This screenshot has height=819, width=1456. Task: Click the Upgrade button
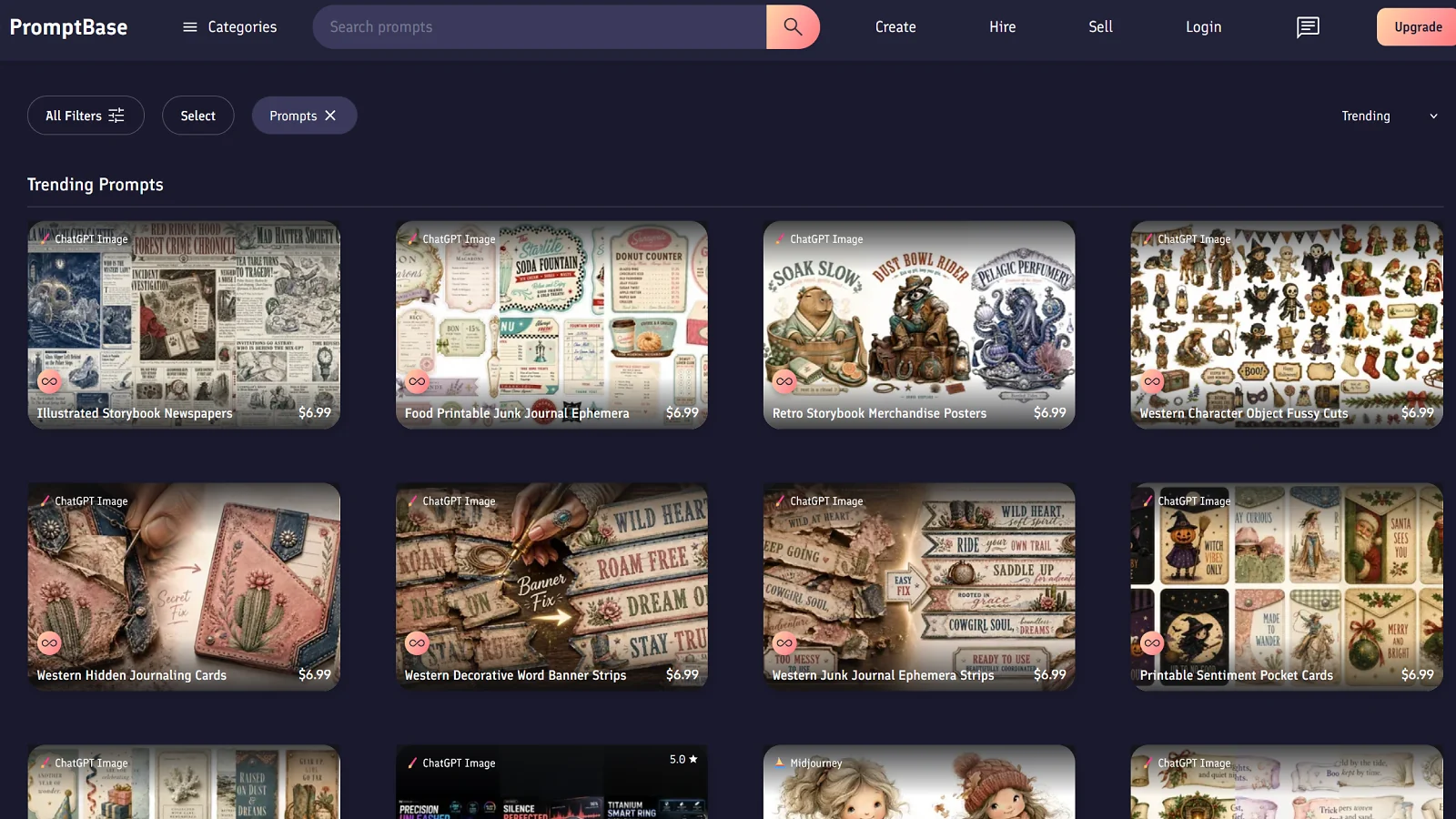coord(1418,27)
